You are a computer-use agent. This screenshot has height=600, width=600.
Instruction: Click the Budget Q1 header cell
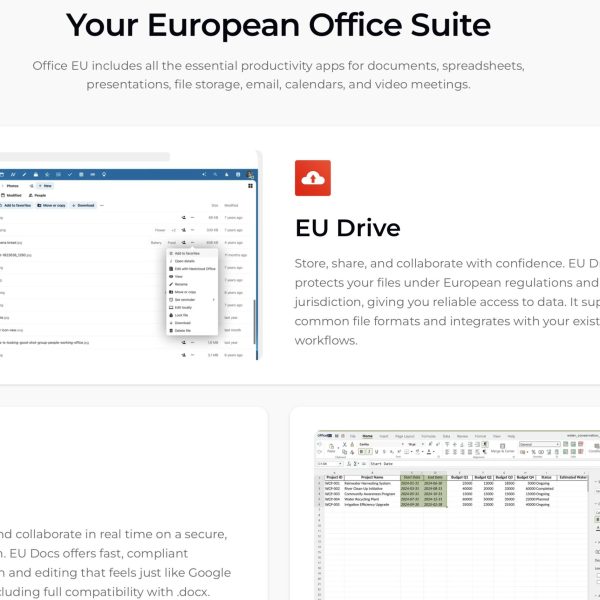pyautogui.click(x=460, y=477)
